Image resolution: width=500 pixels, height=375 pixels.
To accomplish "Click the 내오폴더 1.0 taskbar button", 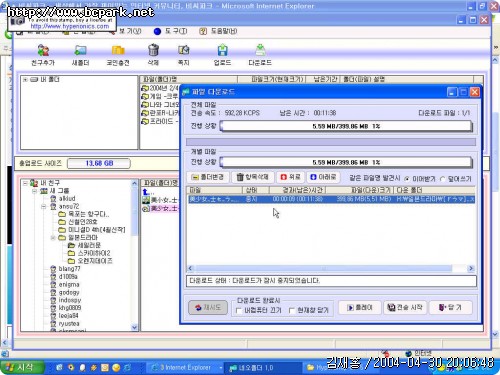I will 262,367.
